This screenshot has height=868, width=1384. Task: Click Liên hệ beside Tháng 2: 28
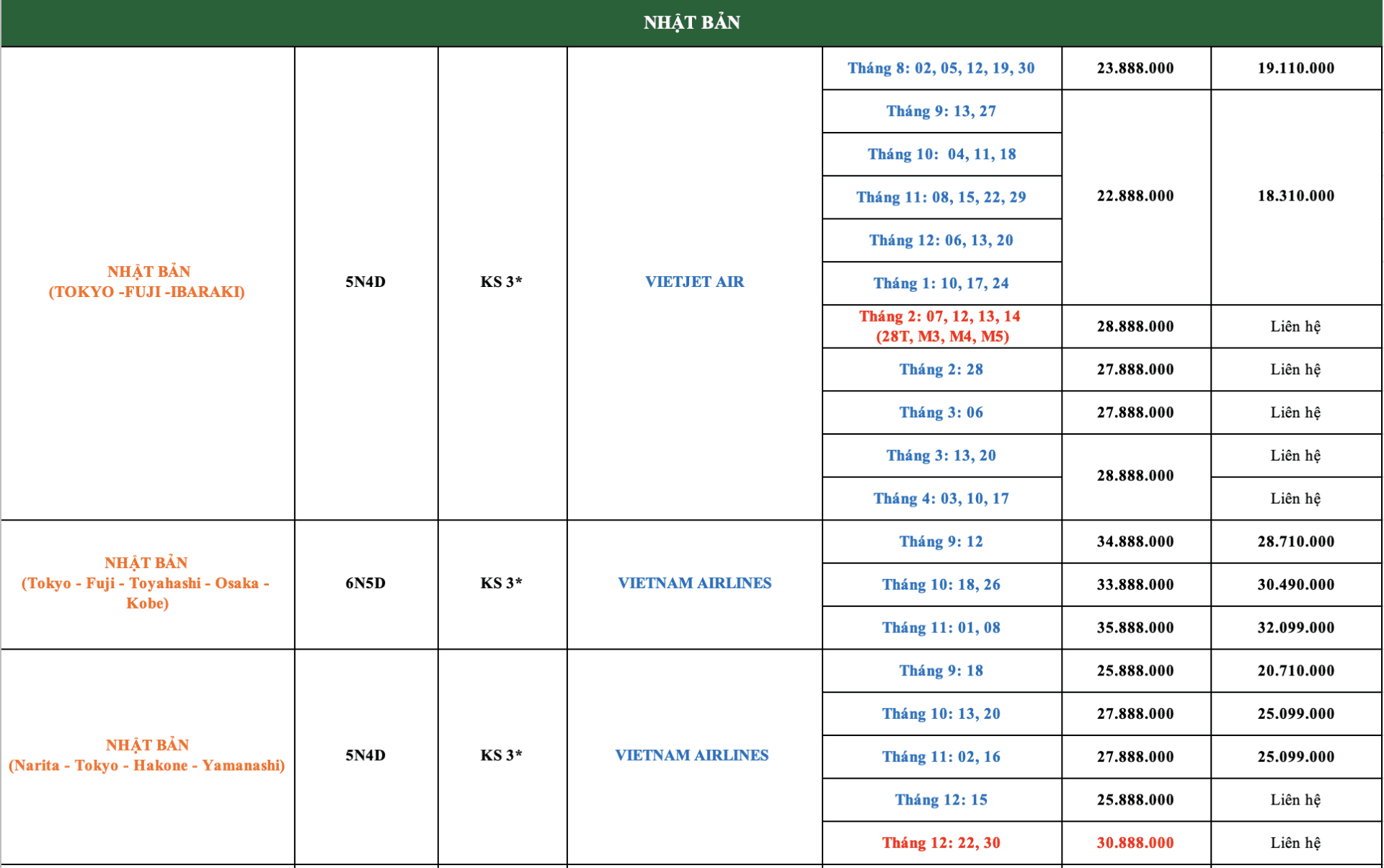(x=1295, y=369)
